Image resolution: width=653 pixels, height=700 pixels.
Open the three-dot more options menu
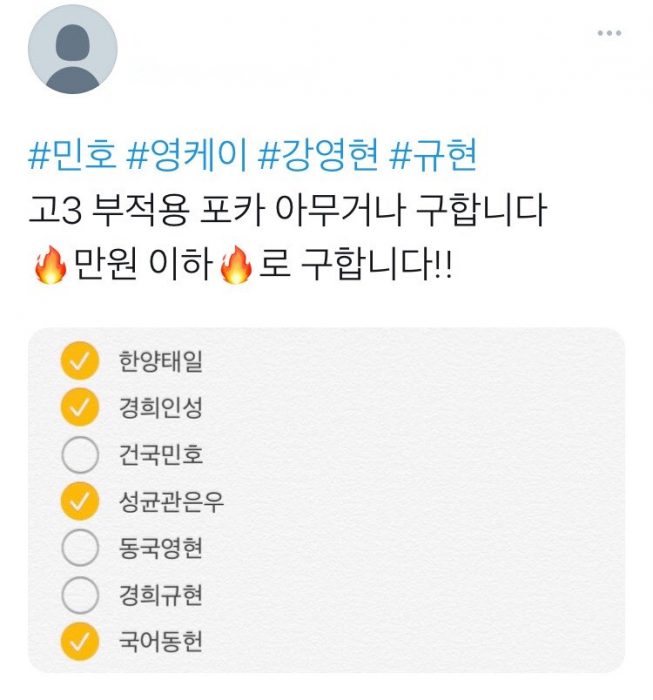coord(609,34)
